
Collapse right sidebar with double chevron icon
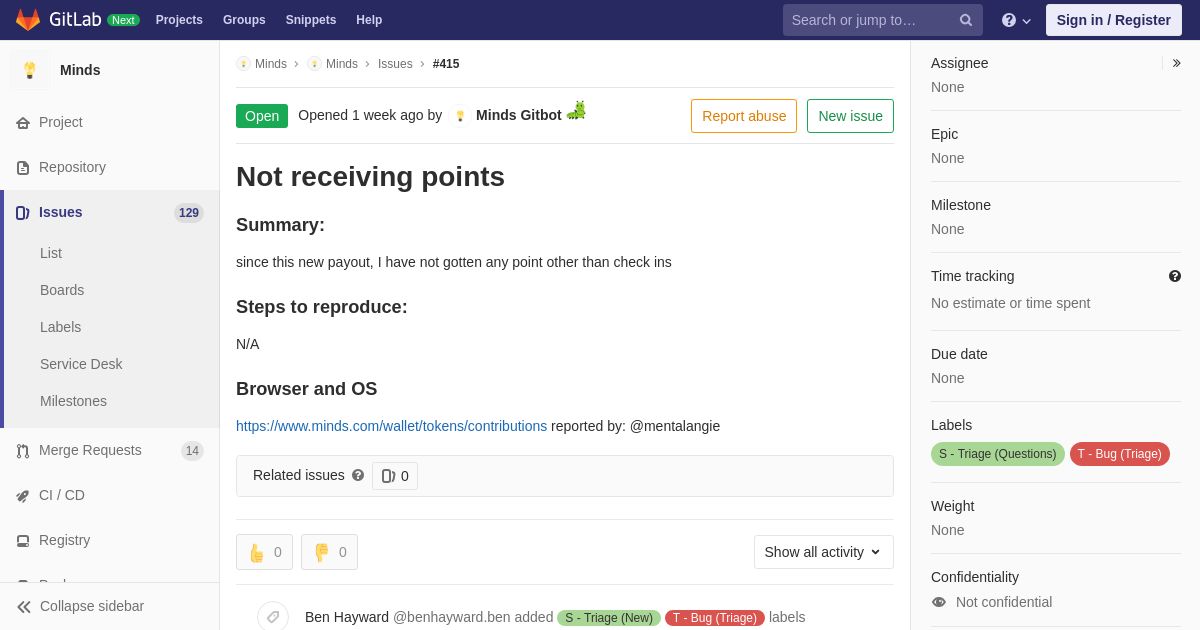point(1176,63)
